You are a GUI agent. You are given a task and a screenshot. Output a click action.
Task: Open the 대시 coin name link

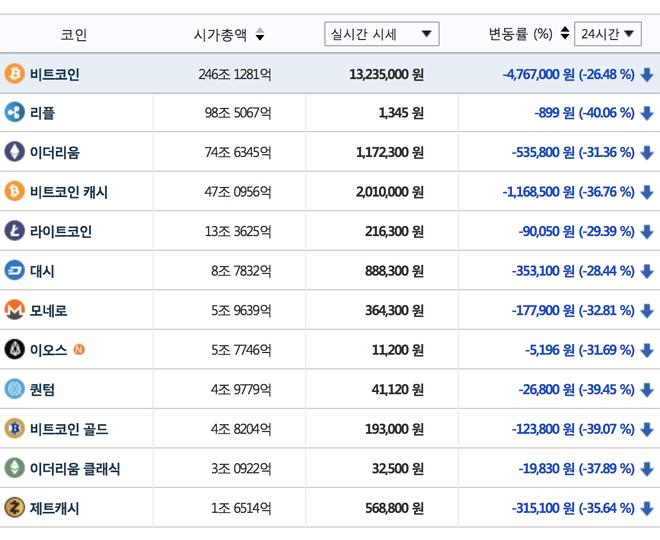point(42,271)
